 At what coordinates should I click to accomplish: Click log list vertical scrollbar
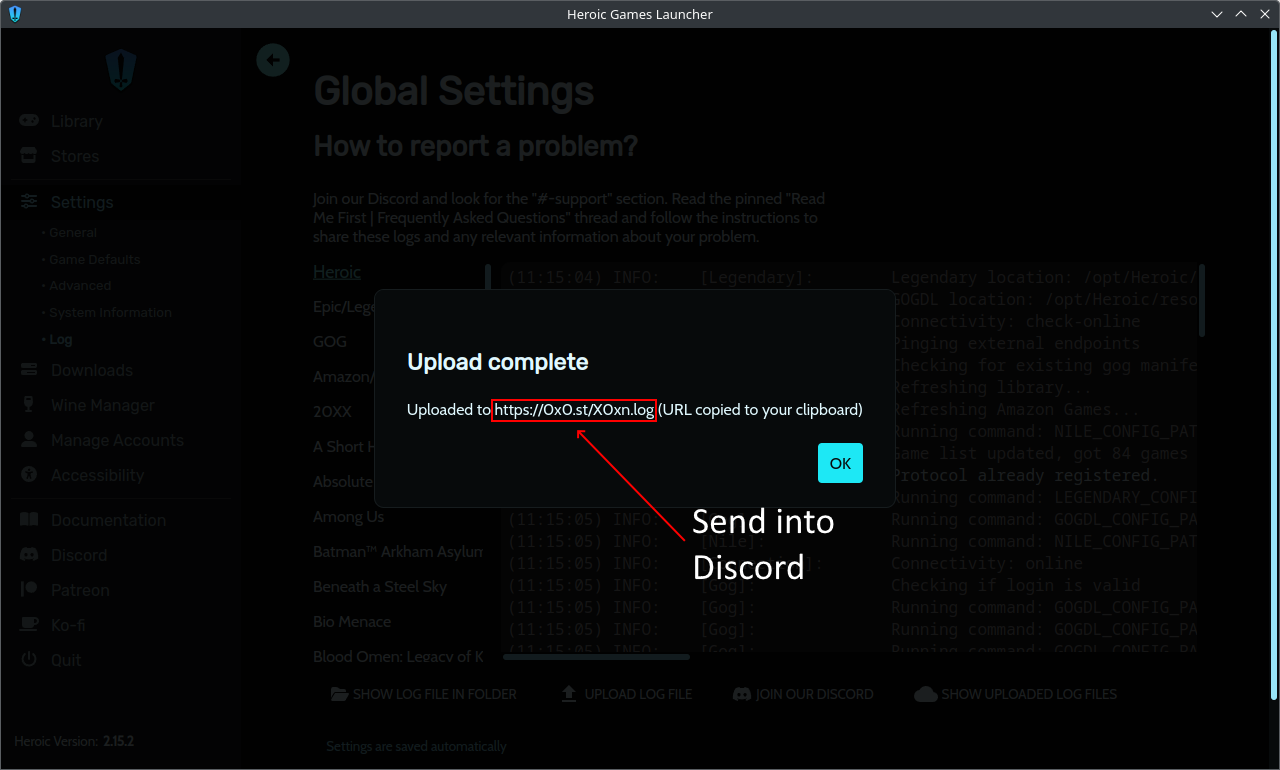click(x=488, y=275)
